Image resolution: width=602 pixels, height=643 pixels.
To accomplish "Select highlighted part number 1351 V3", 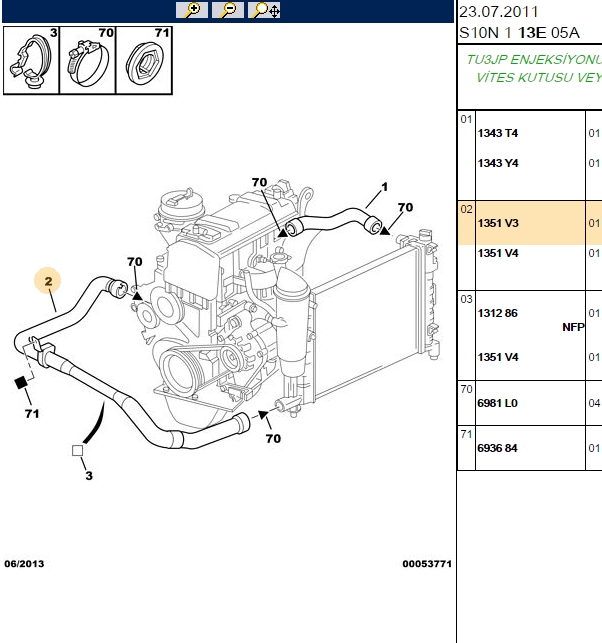I will pyautogui.click(x=497, y=223).
